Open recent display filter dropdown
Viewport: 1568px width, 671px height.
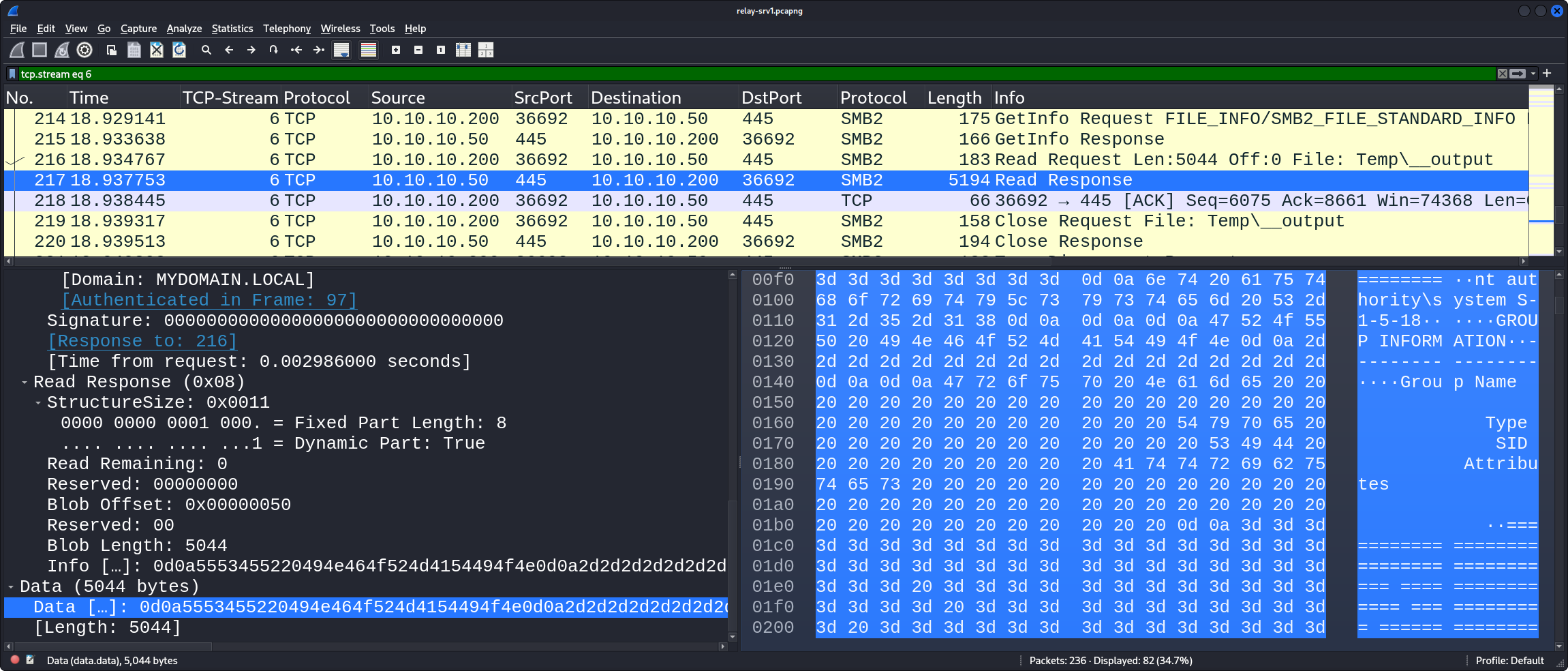(1533, 74)
